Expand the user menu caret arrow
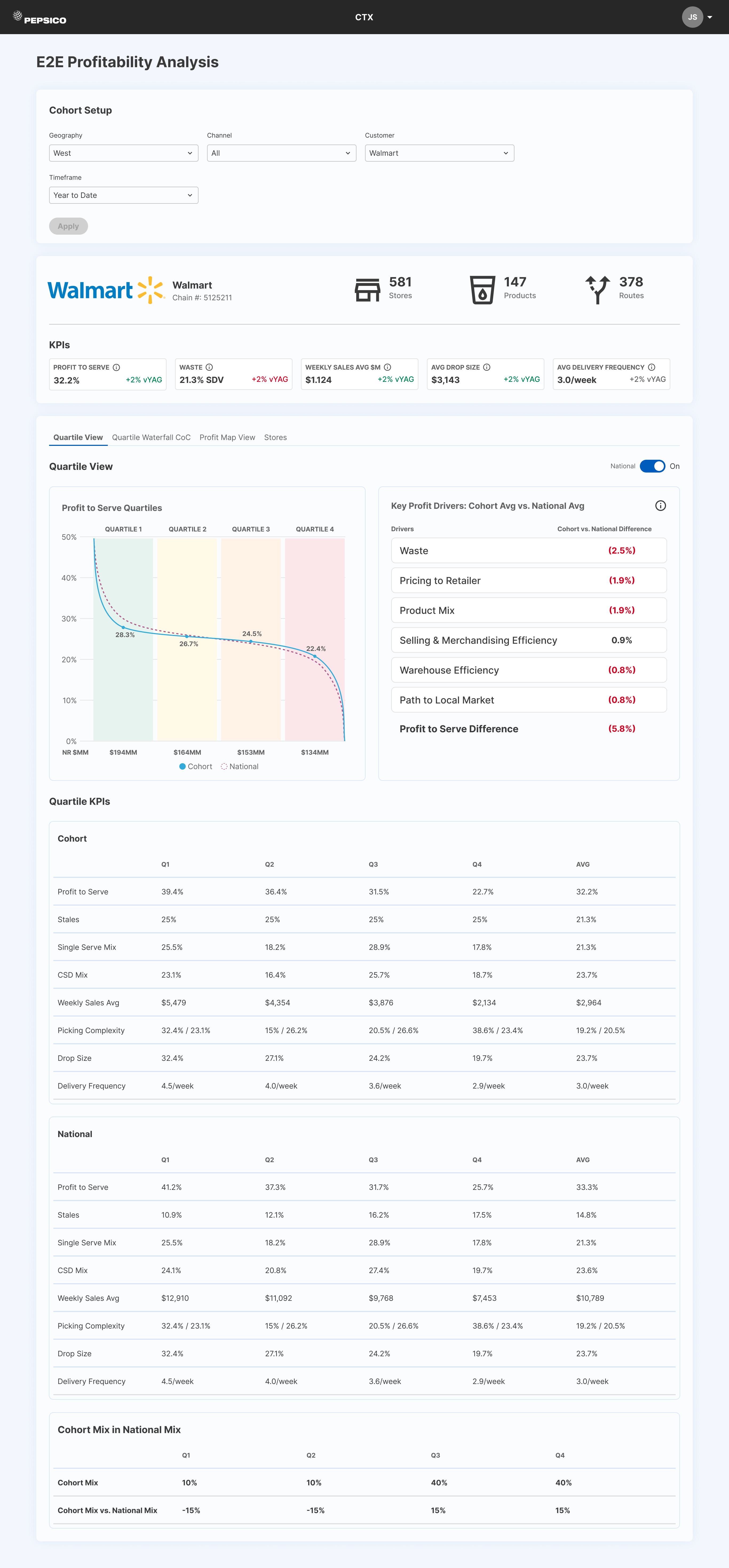 710,17
